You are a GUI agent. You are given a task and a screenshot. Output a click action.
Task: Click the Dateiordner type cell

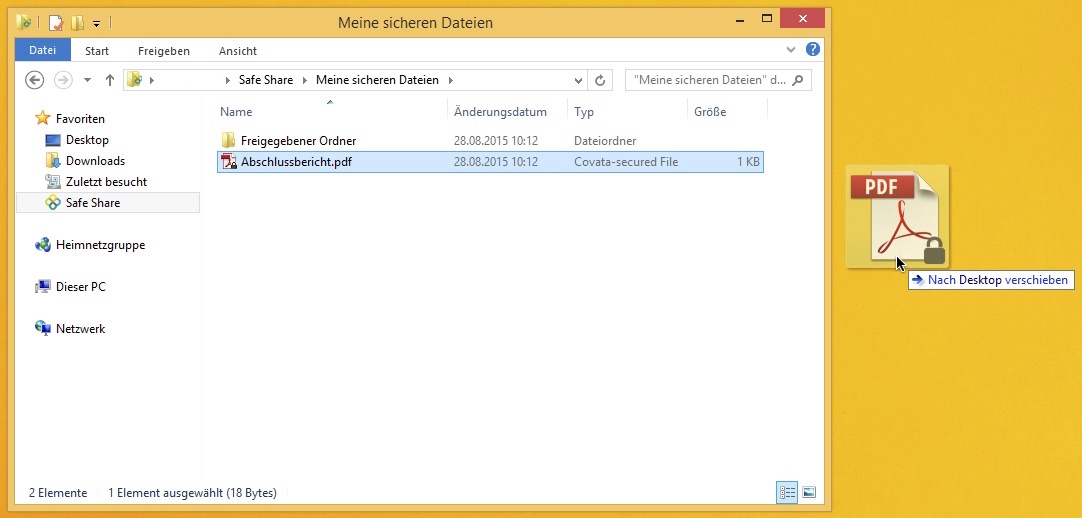coord(605,141)
